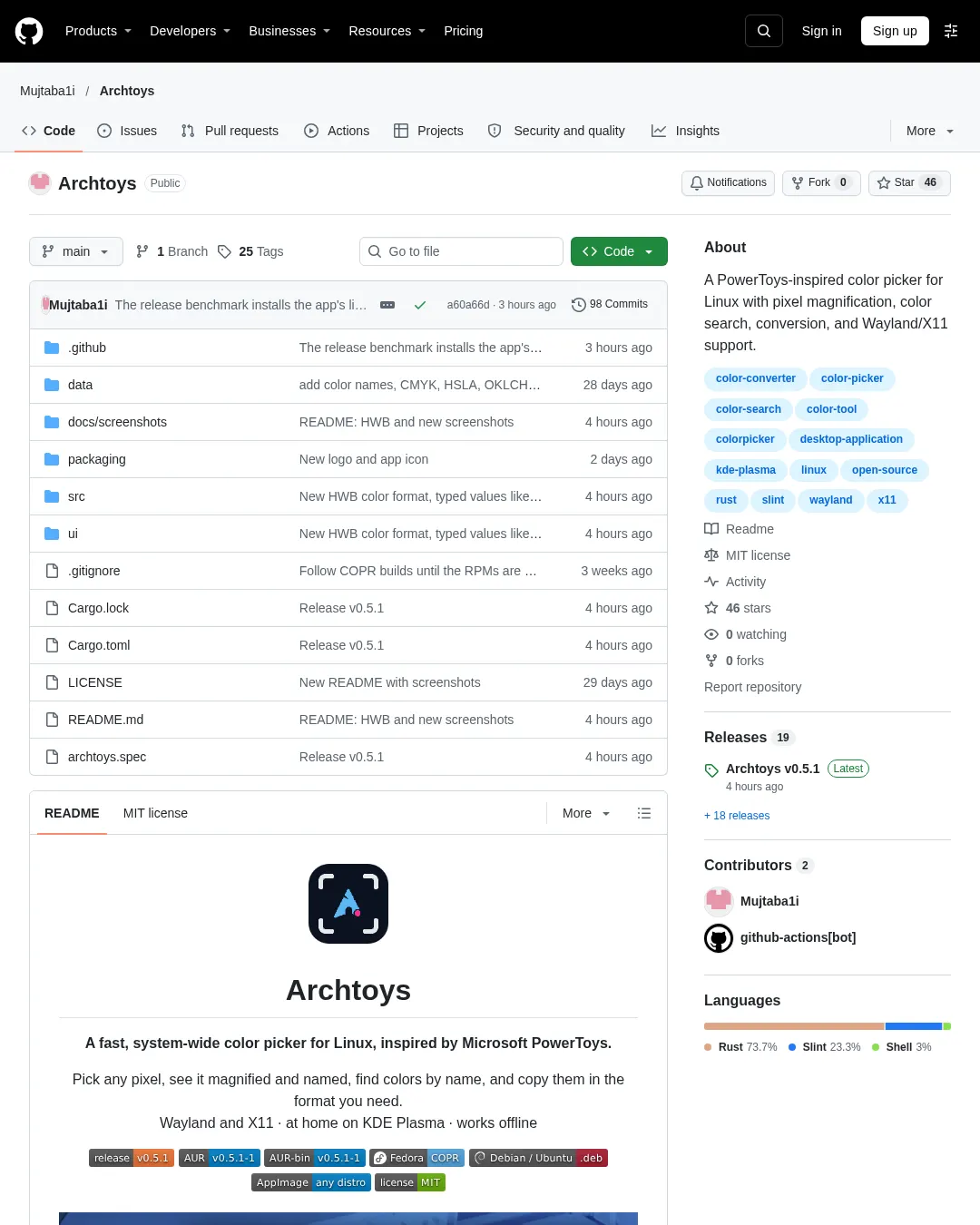Click the bell Notifications button
This screenshot has height=1225, width=980.
[x=728, y=183]
